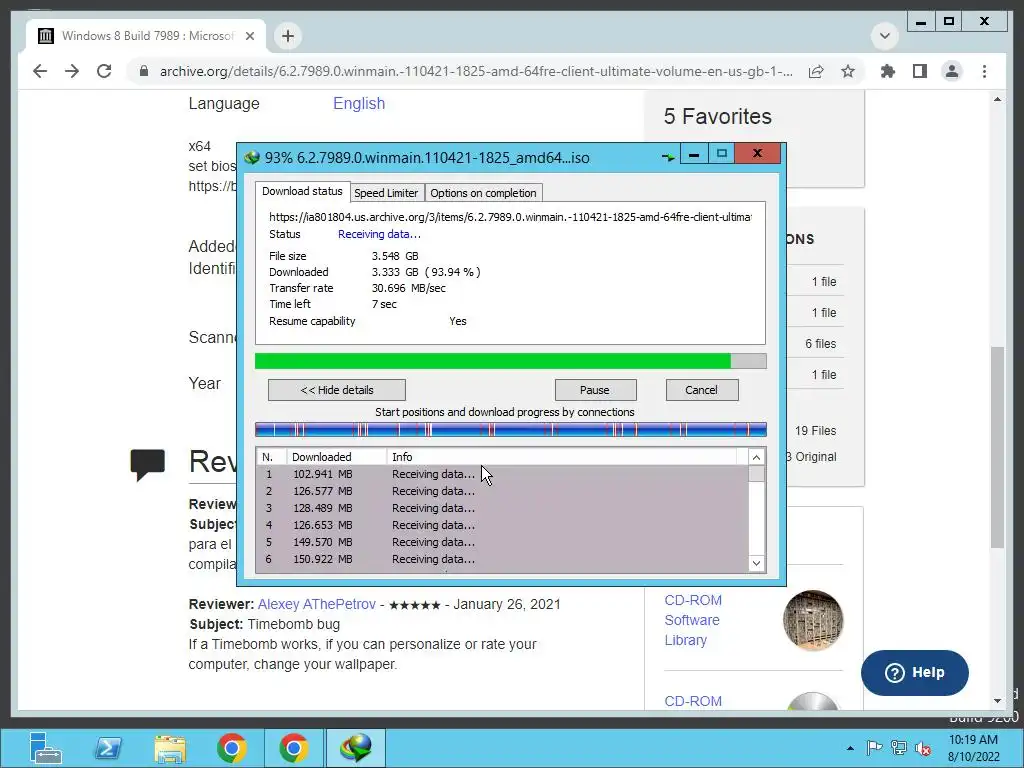The width and height of the screenshot is (1024, 768).
Task: Open a new Chrome tab
Action: (288, 36)
